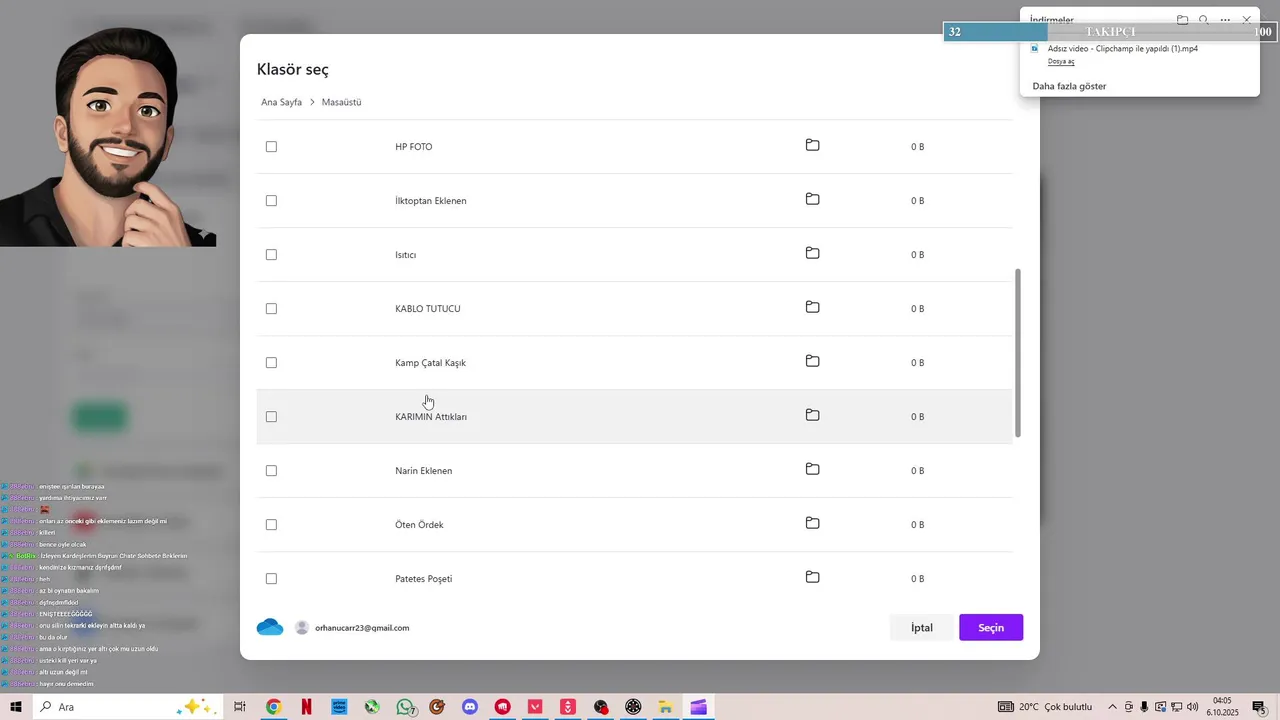Click the folder icon beside Öten Ördek
Viewport: 1280px width, 720px height.
click(x=812, y=524)
